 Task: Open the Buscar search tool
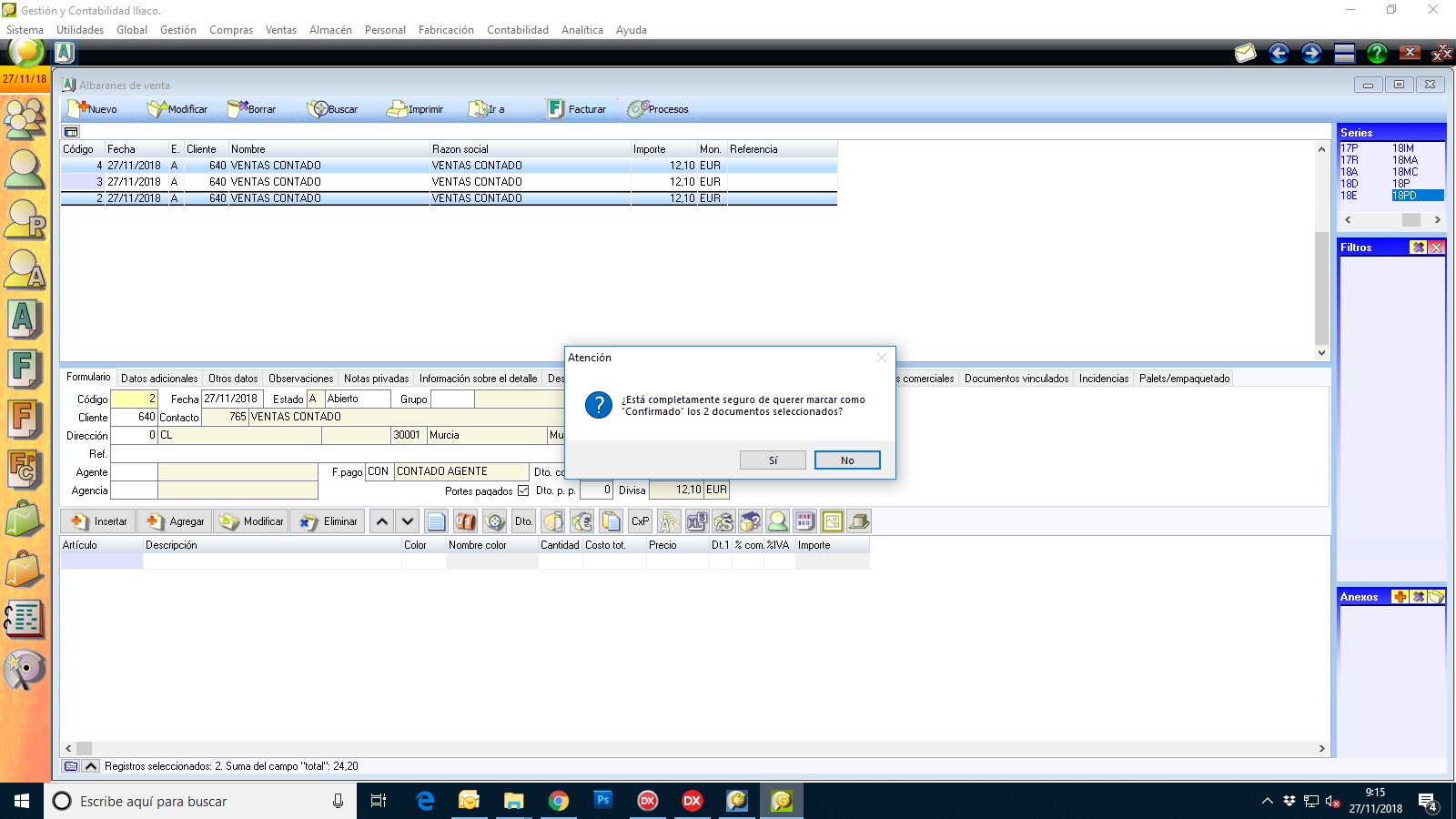[332, 109]
